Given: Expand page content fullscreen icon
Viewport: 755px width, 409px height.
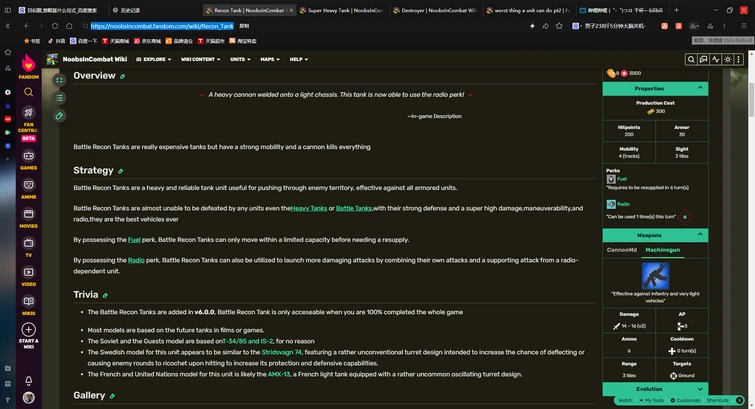Looking at the screenshot, I should click(x=59, y=80).
